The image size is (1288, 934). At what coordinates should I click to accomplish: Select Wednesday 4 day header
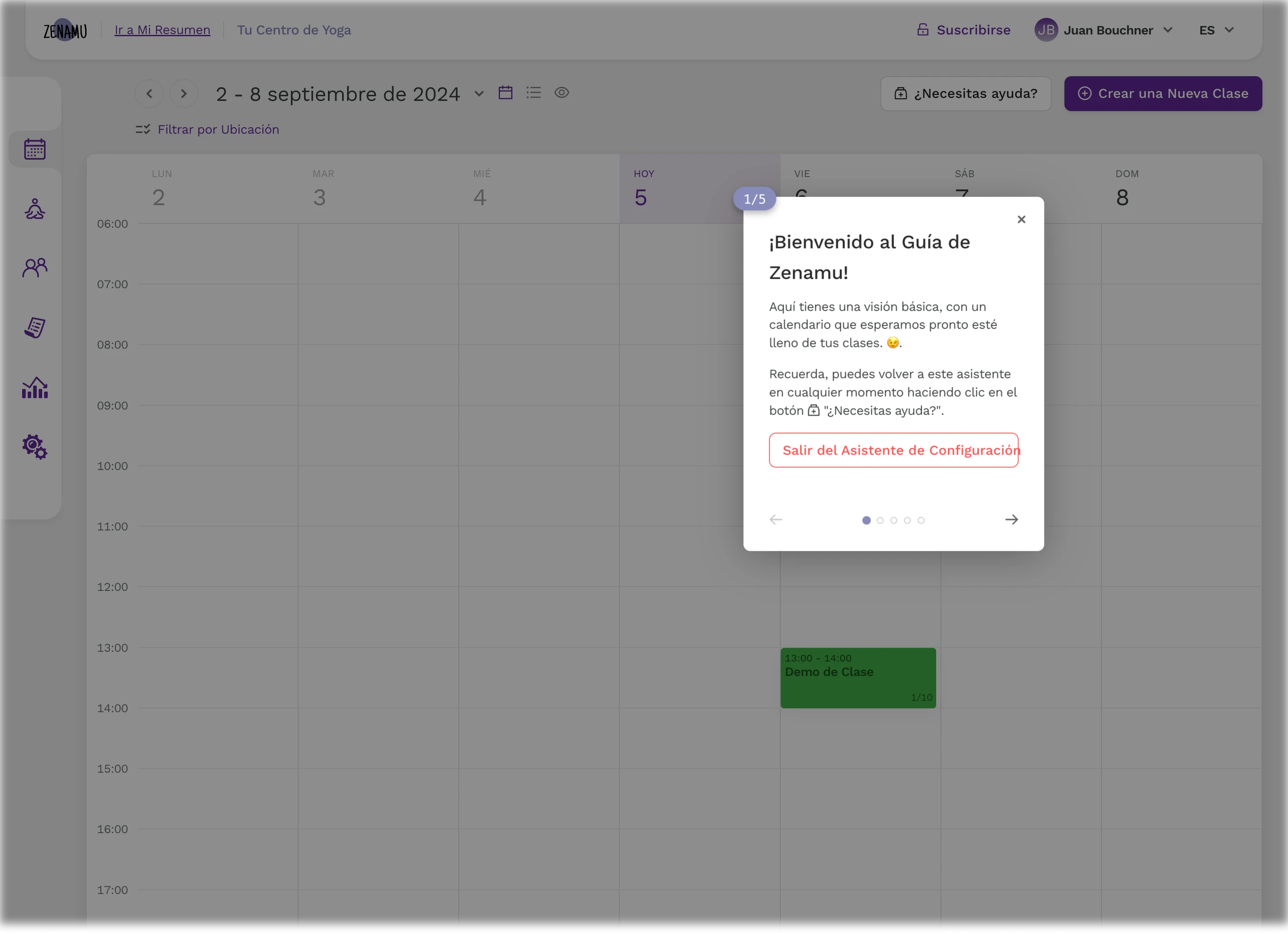pos(539,189)
